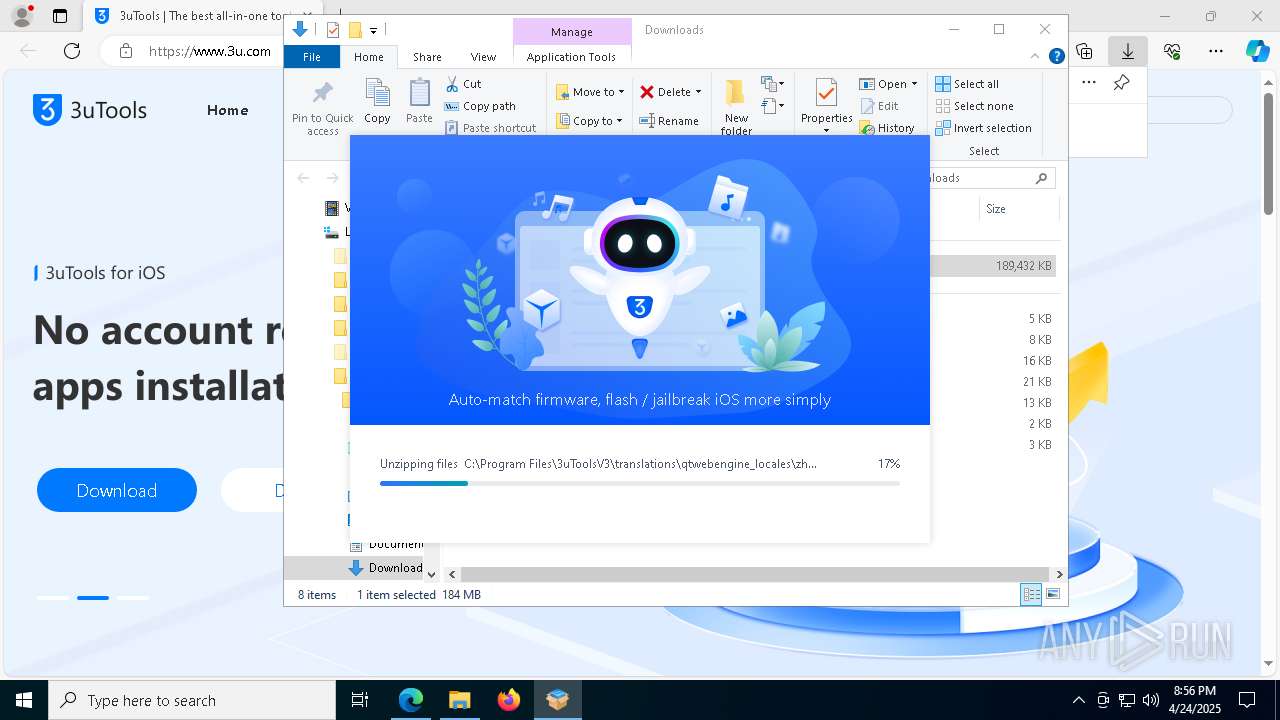The width and height of the screenshot is (1280, 720).
Task: Open Easy access dropdown in ribbon
Action: pos(772,106)
